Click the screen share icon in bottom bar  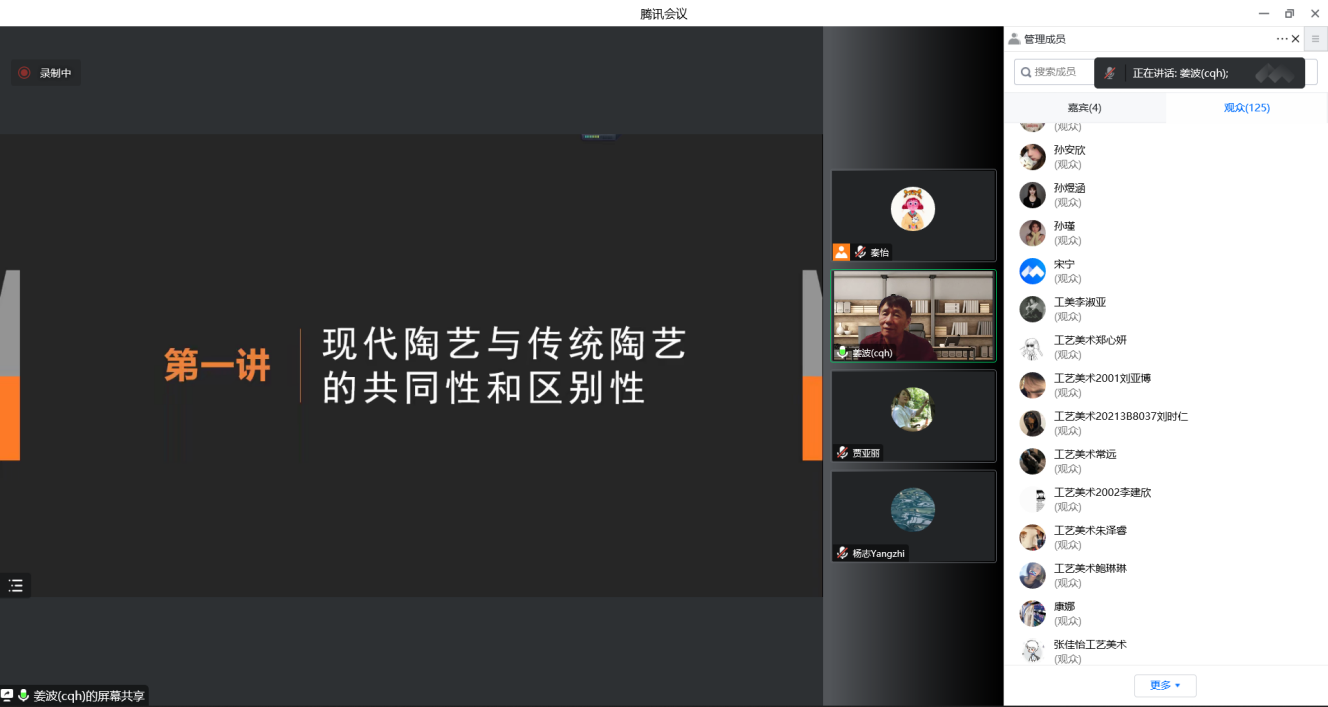pos(7,695)
